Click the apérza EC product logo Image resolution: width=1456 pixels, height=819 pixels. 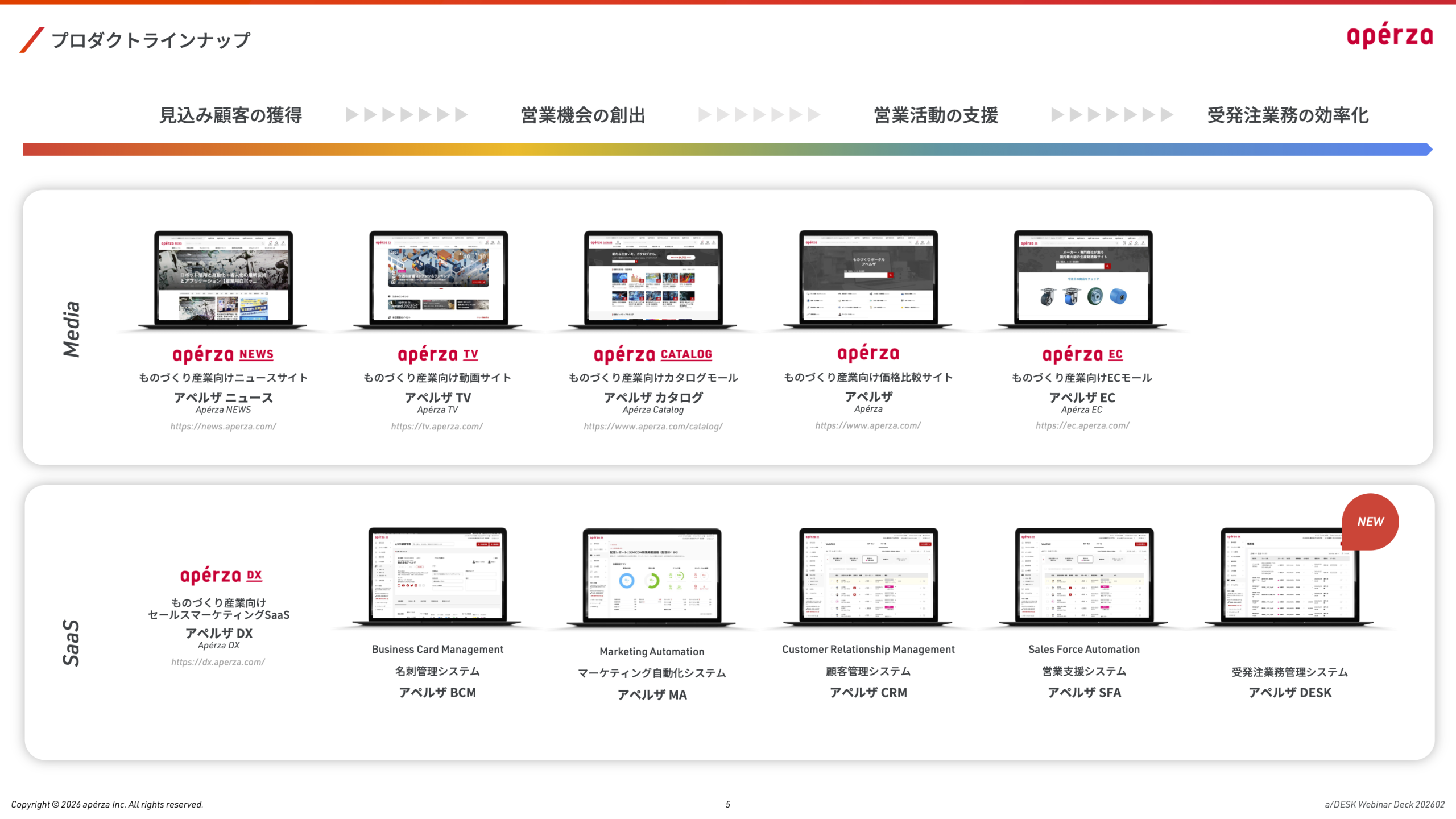[x=1082, y=355]
